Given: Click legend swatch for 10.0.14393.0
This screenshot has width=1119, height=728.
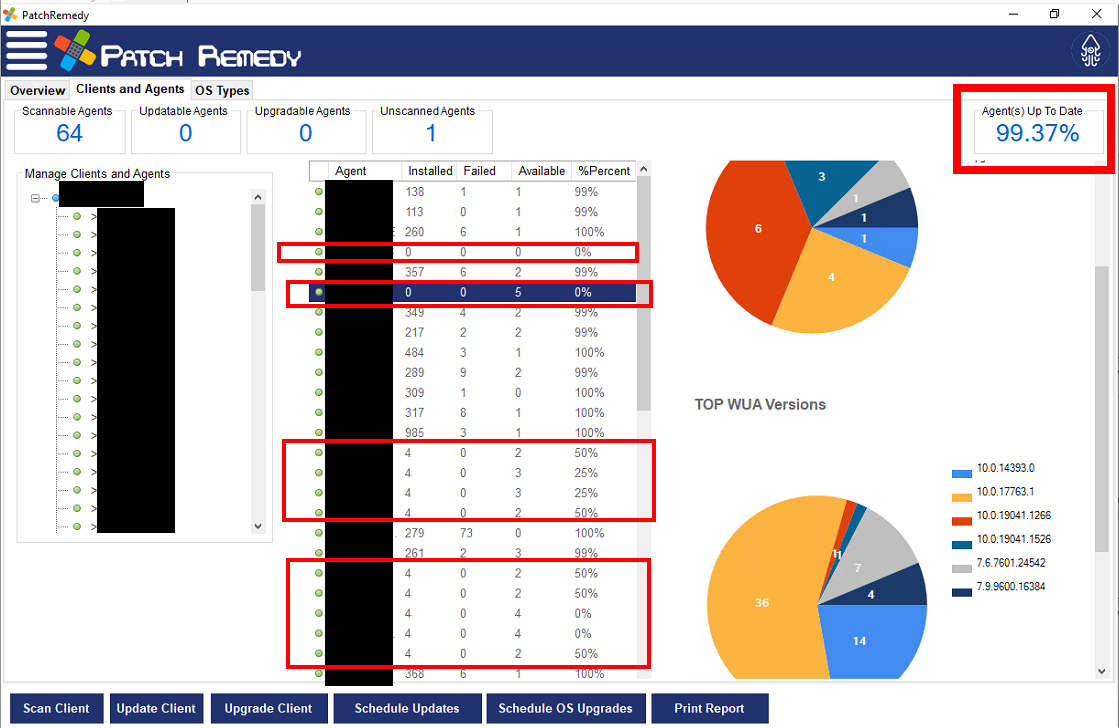Looking at the screenshot, I should (x=962, y=474).
